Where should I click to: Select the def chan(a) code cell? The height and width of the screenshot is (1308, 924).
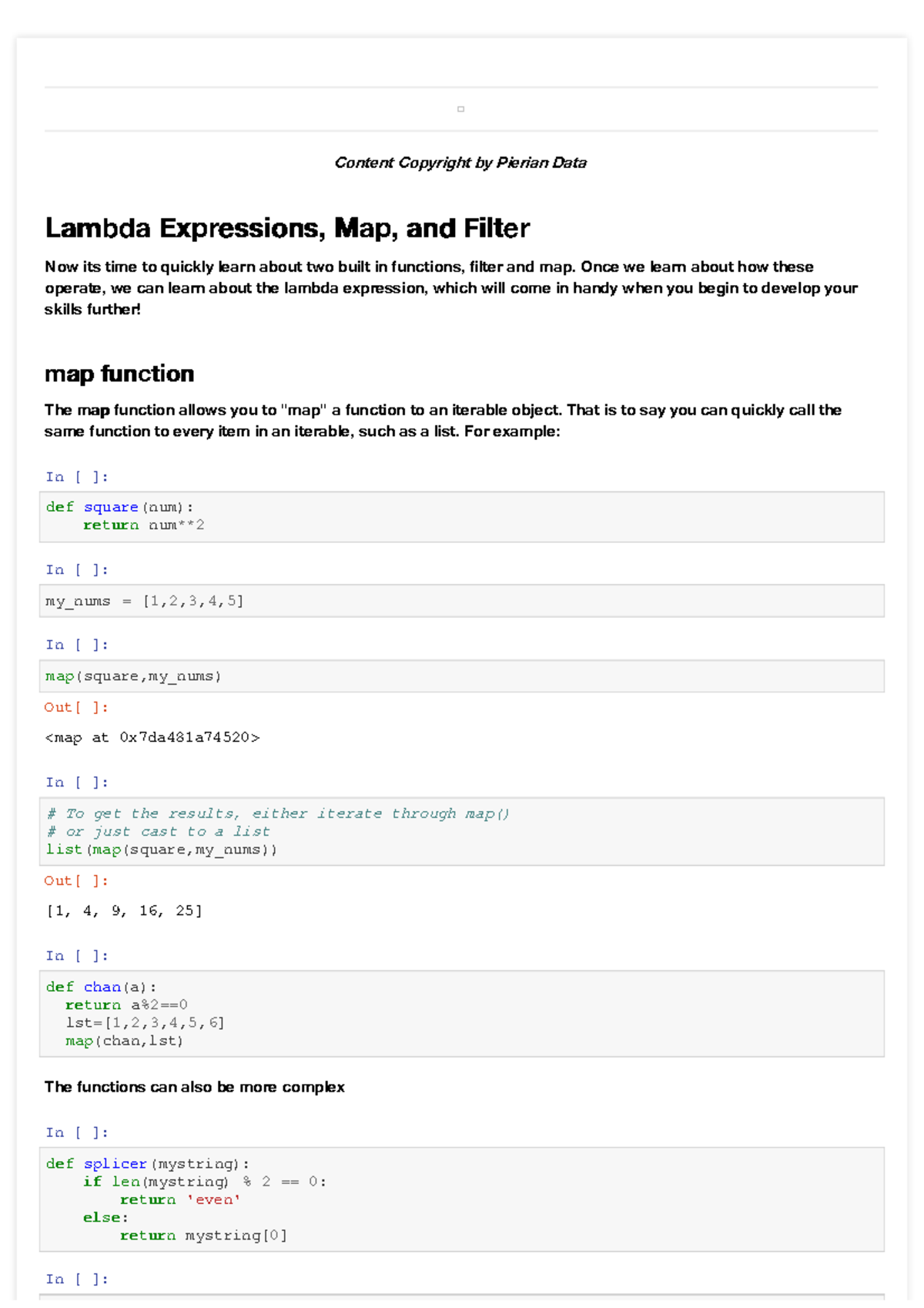[462, 1014]
